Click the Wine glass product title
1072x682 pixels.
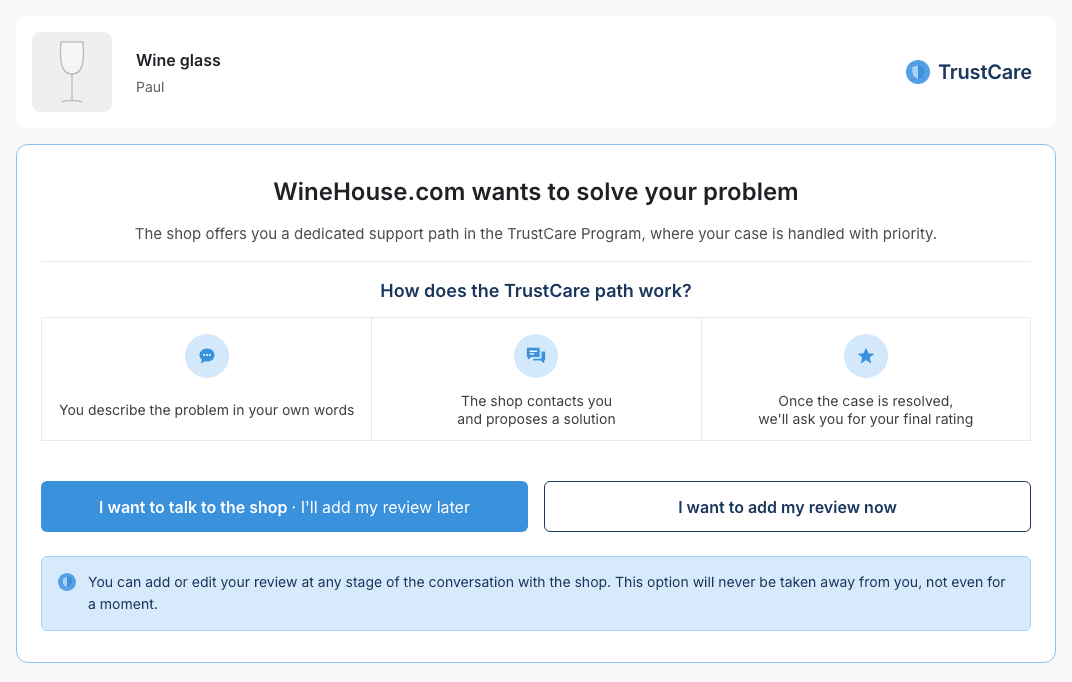click(178, 60)
